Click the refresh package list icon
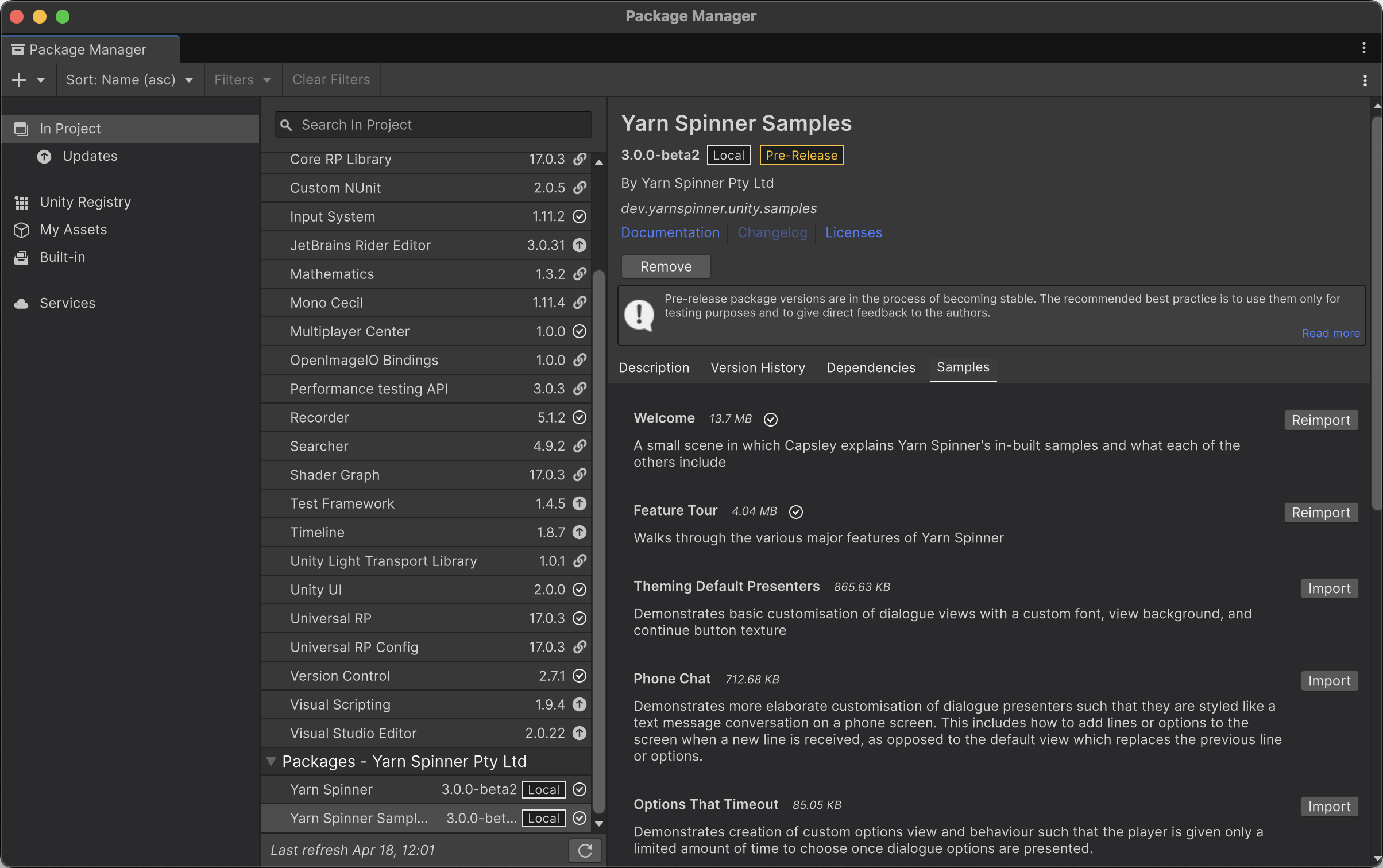 pyautogui.click(x=585, y=850)
